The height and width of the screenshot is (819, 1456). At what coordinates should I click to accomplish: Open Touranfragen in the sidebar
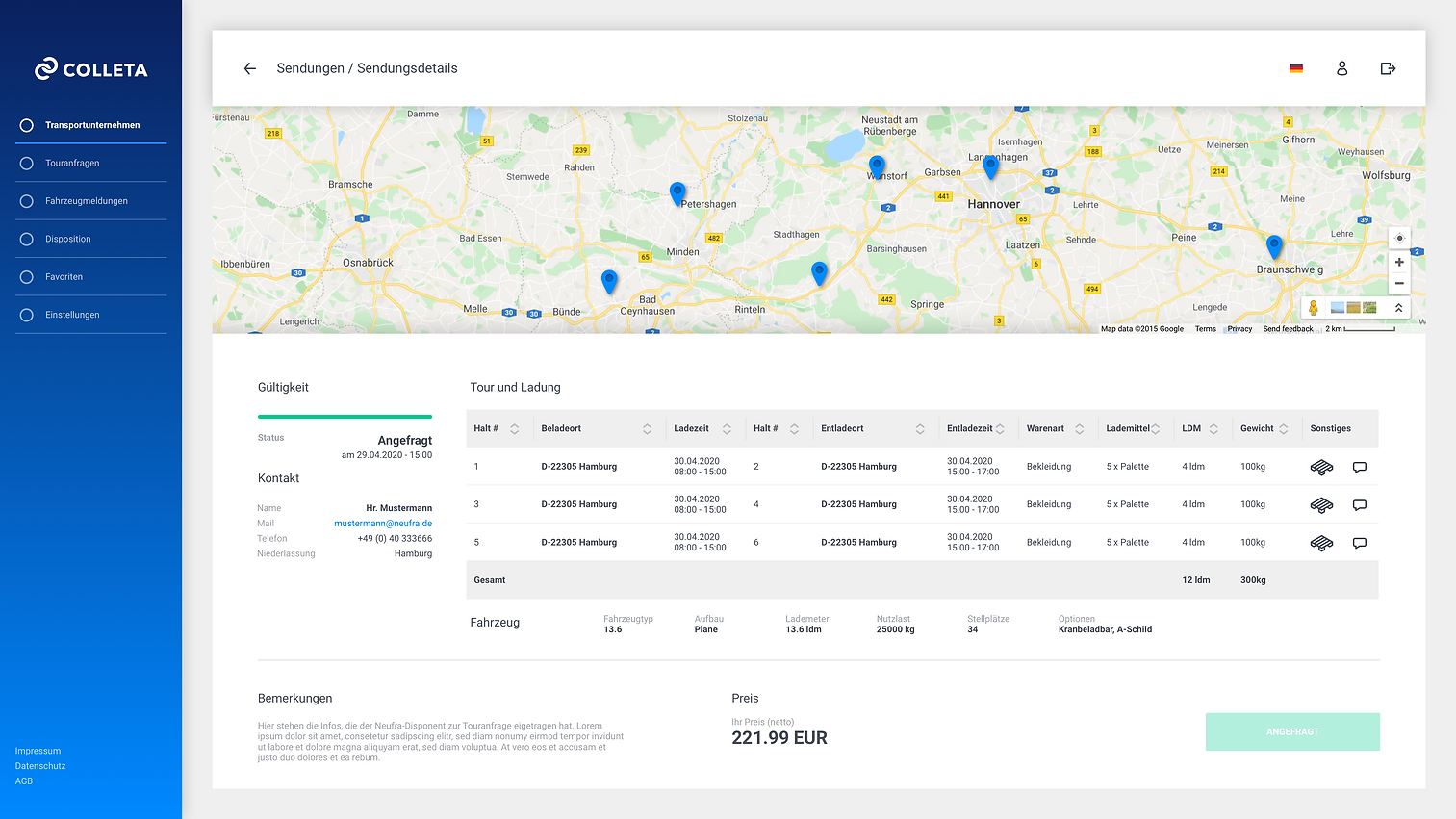click(91, 164)
